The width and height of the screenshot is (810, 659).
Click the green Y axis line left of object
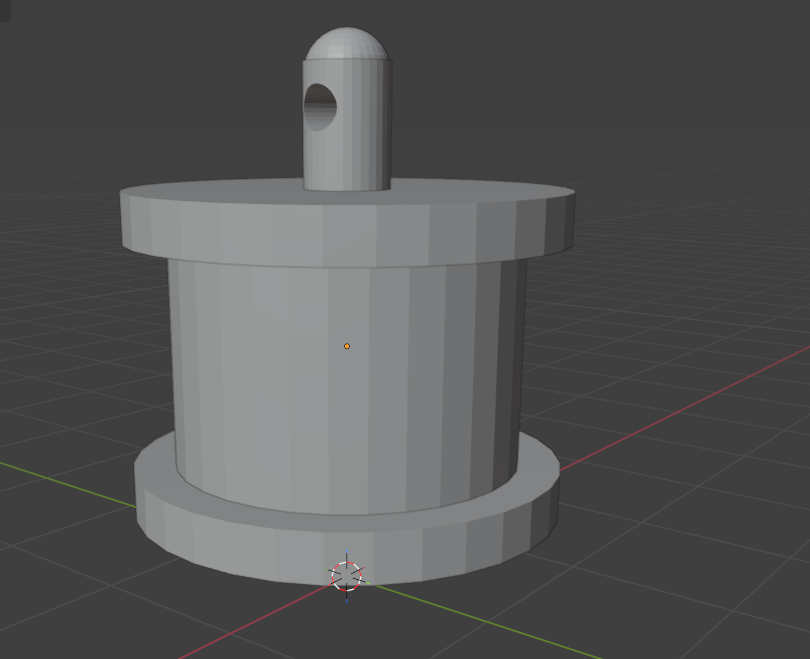click(x=67, y=483)
